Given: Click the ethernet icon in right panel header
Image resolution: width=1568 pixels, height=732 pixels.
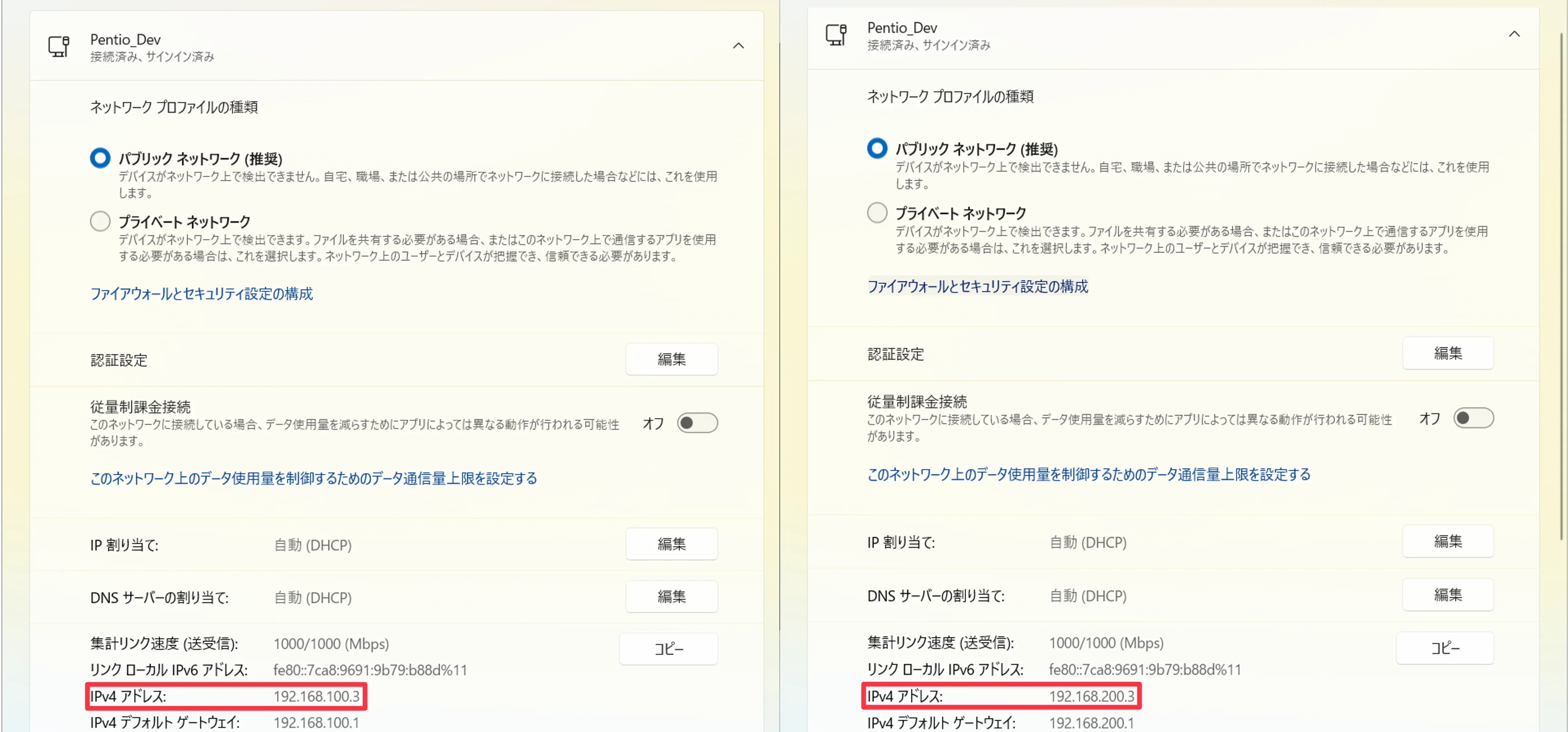Looking at the screenshot, I should (x=836, y=35).
